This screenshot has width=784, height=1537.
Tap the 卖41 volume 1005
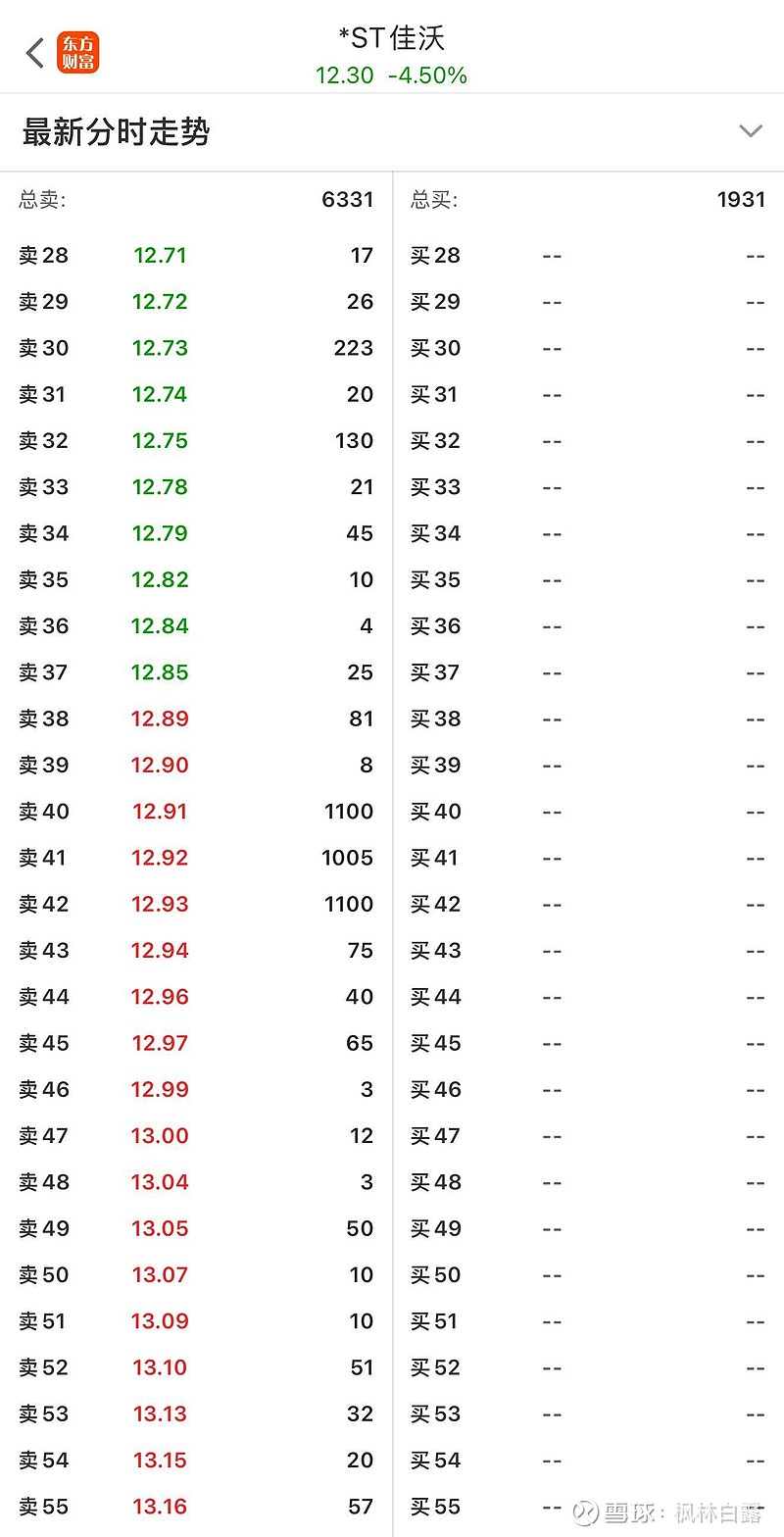click(347, 858)
